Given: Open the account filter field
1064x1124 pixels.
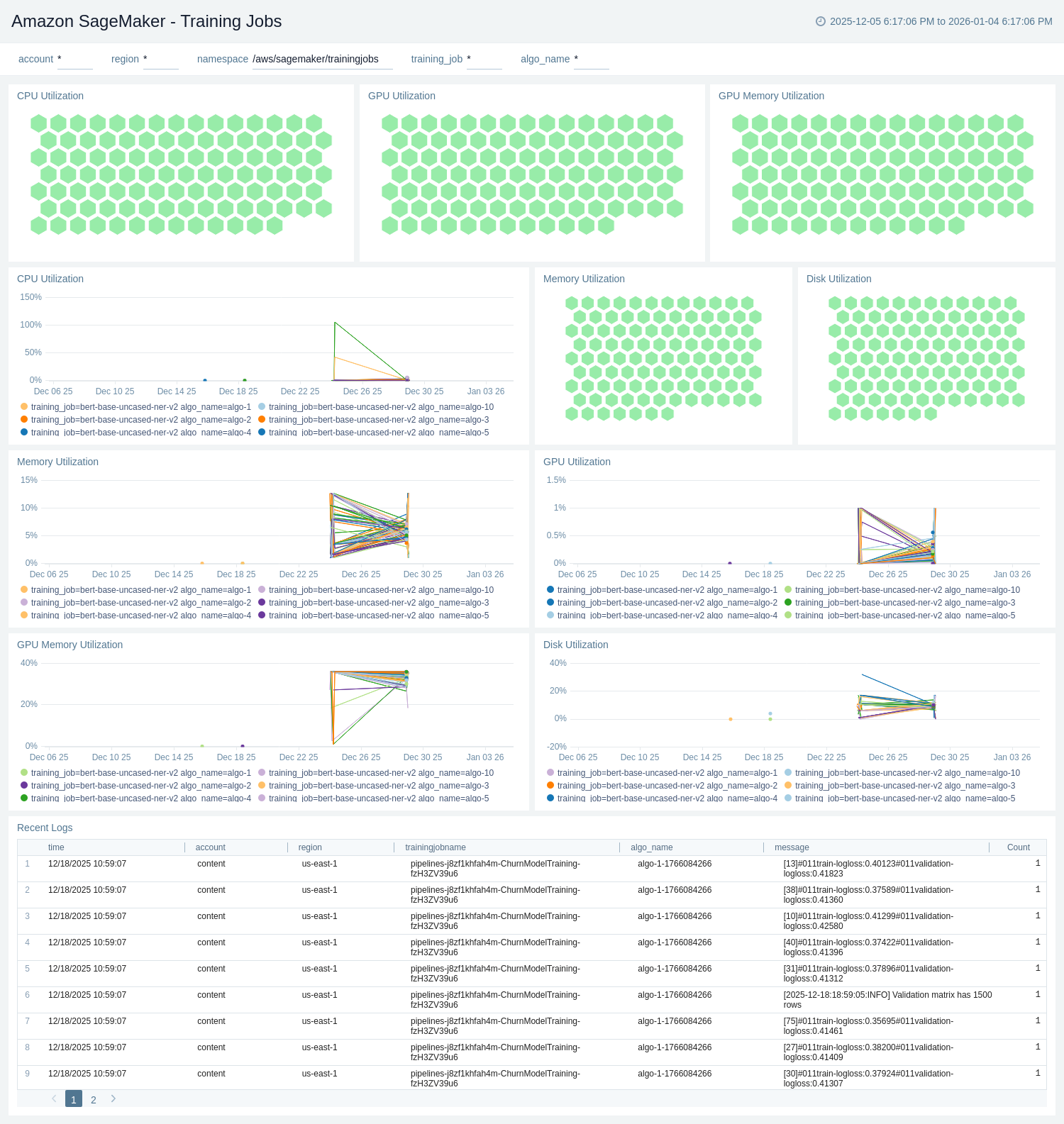Looking at the screenshot, I should 74,60.
